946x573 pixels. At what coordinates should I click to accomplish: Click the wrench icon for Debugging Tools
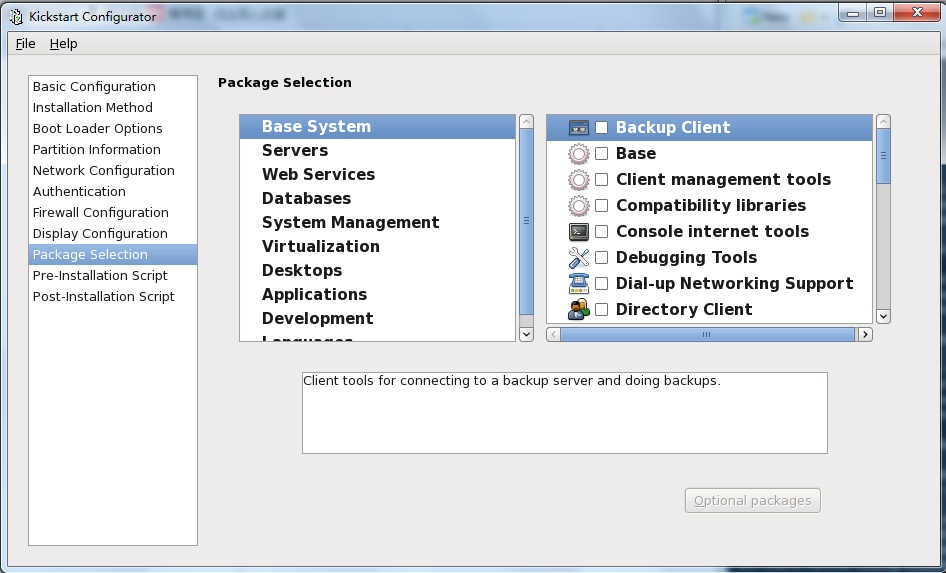[x=579, y=258]
